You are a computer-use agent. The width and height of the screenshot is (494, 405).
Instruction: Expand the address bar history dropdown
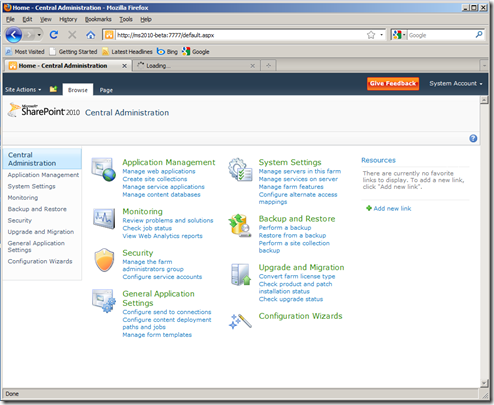(x=381, y=35)
